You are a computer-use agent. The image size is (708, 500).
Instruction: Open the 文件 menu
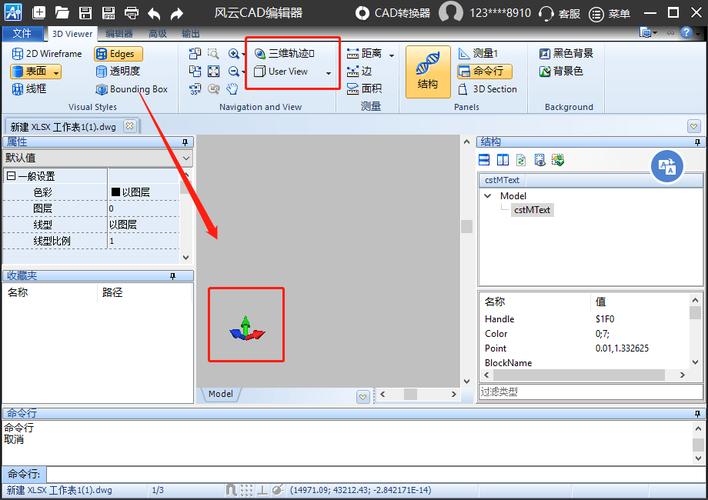(x=21, y=33)
